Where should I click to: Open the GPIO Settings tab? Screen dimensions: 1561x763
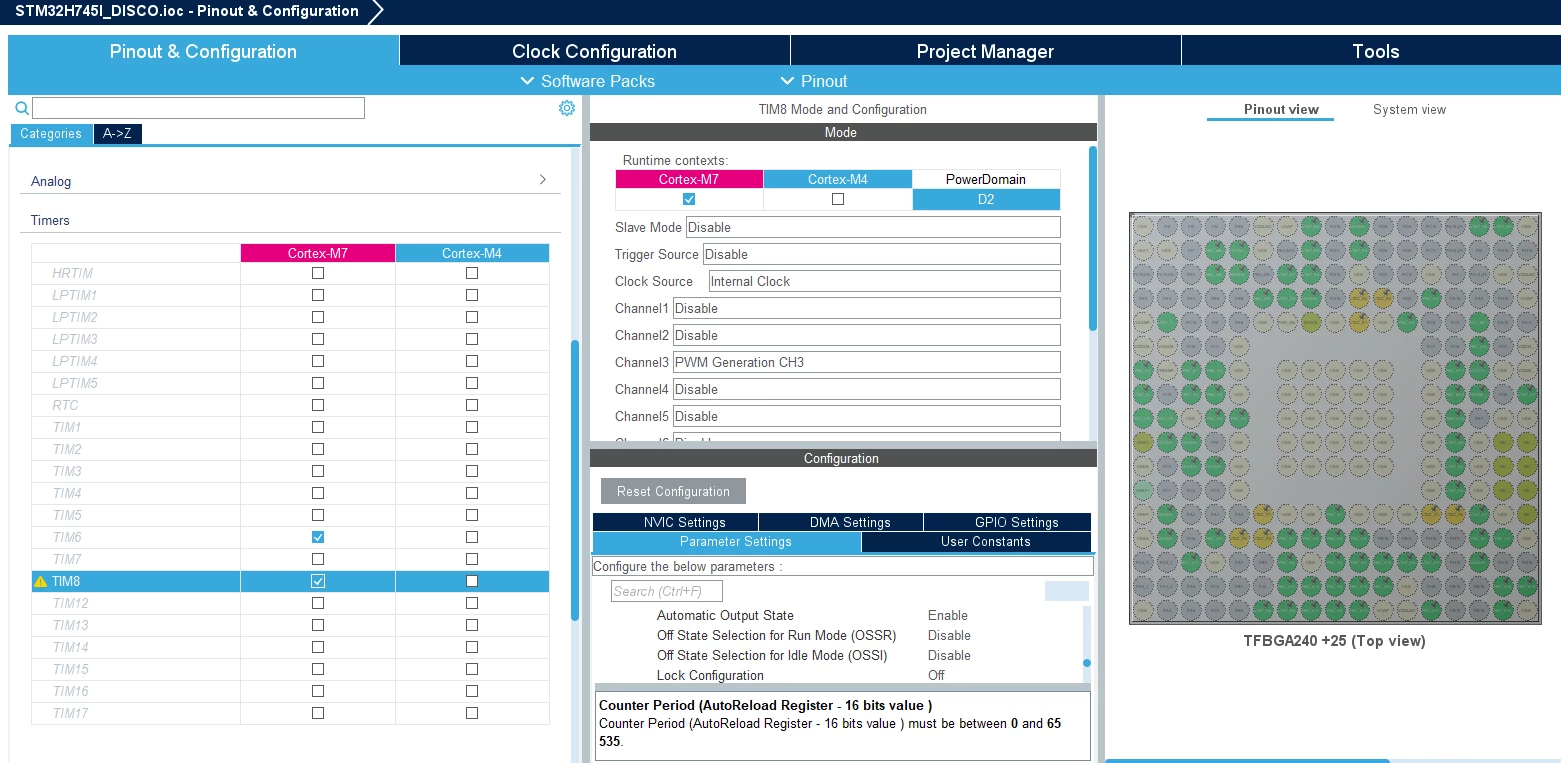(x=1007, y=522)
